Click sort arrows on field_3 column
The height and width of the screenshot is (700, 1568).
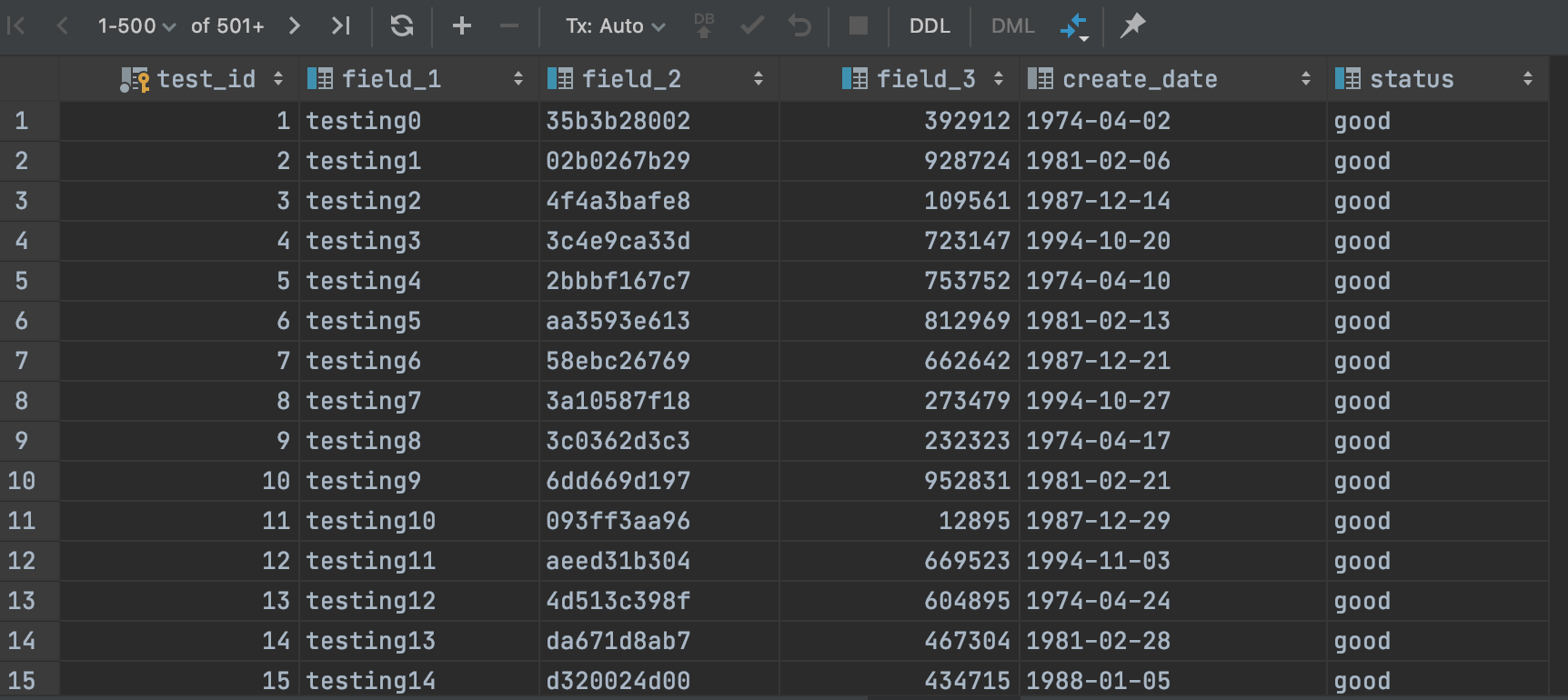click(x=999, y=79)
